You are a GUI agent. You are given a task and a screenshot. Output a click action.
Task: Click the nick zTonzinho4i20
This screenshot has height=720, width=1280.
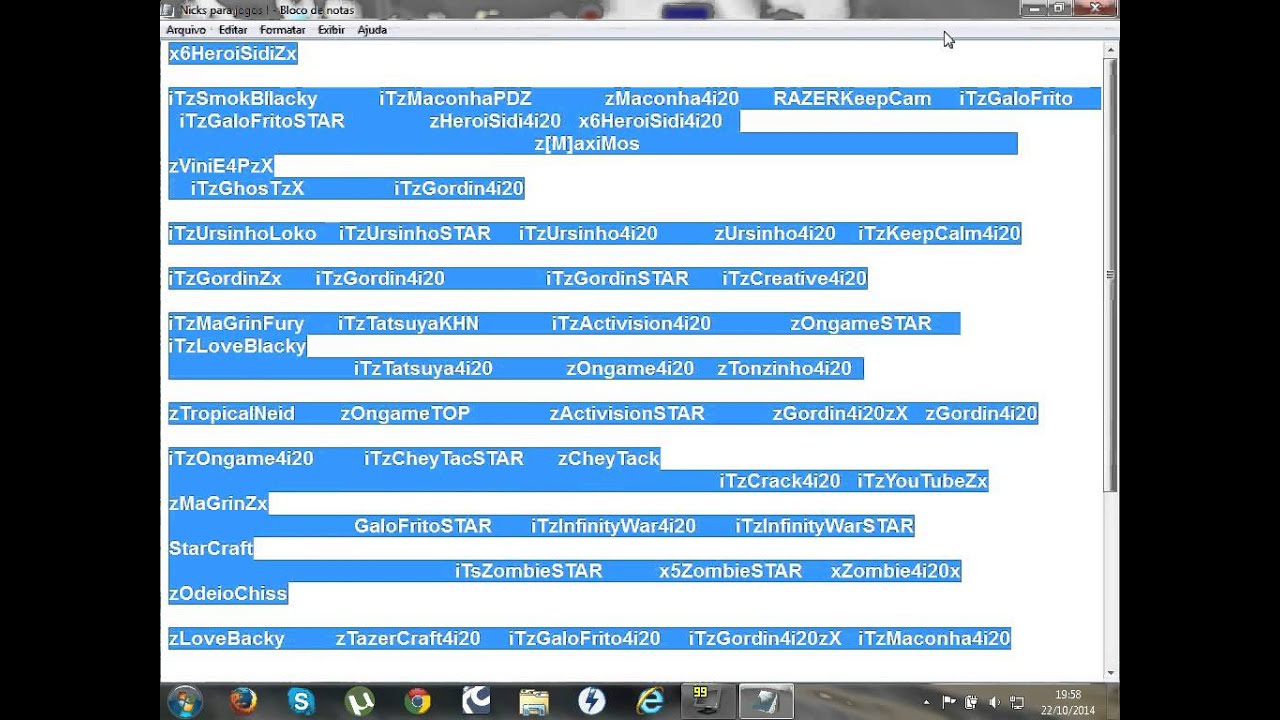tap(784, 369)
